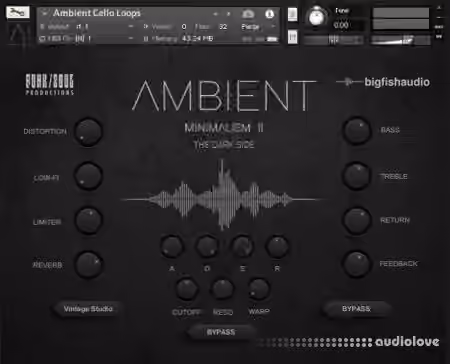Viewport: 450px width, 364px height.
Task: Open the snapshot camera view
Action: pyautogui.click(x=248, y=14)
